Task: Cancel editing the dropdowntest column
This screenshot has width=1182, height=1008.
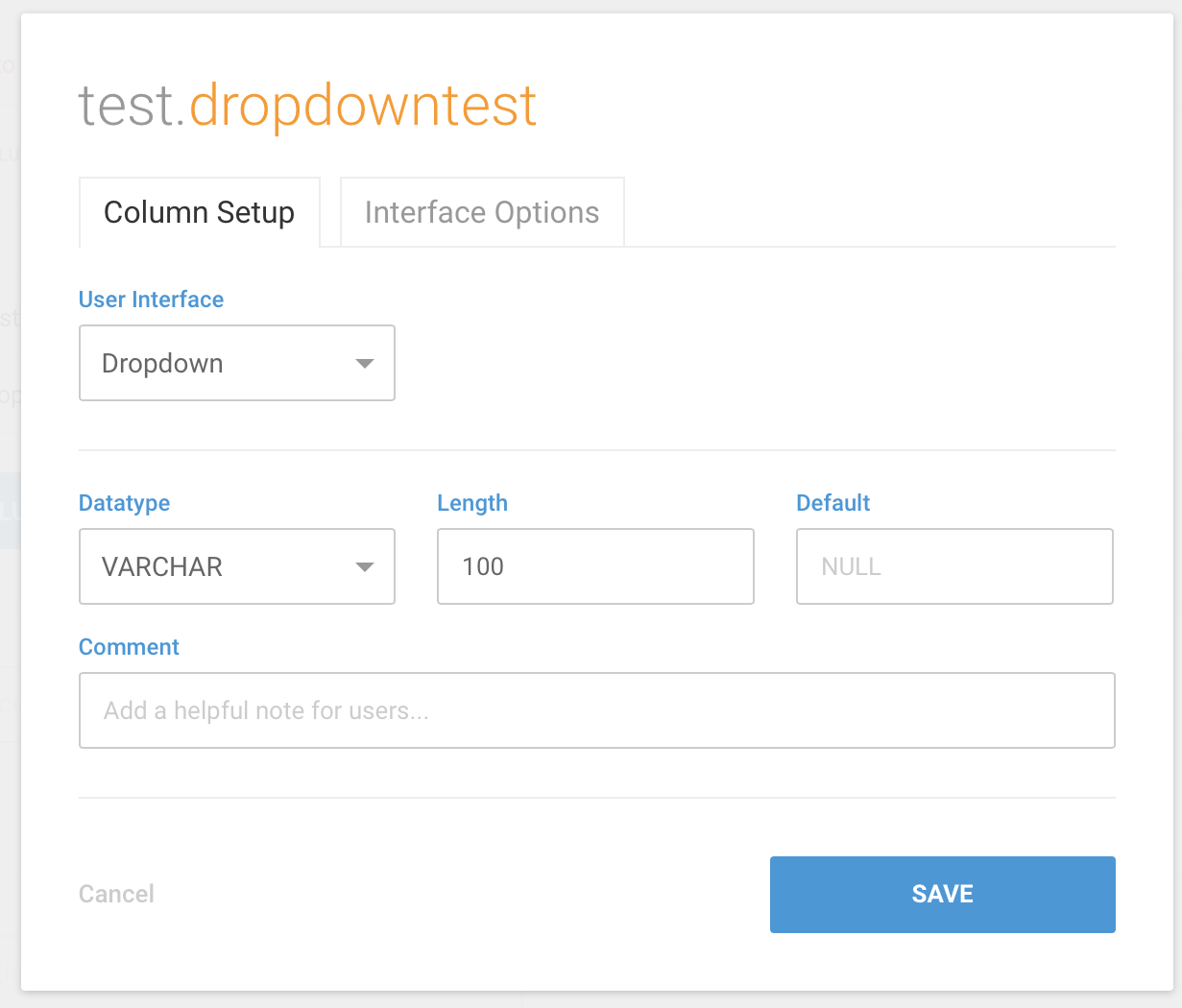Action: (x=116, y=894)
